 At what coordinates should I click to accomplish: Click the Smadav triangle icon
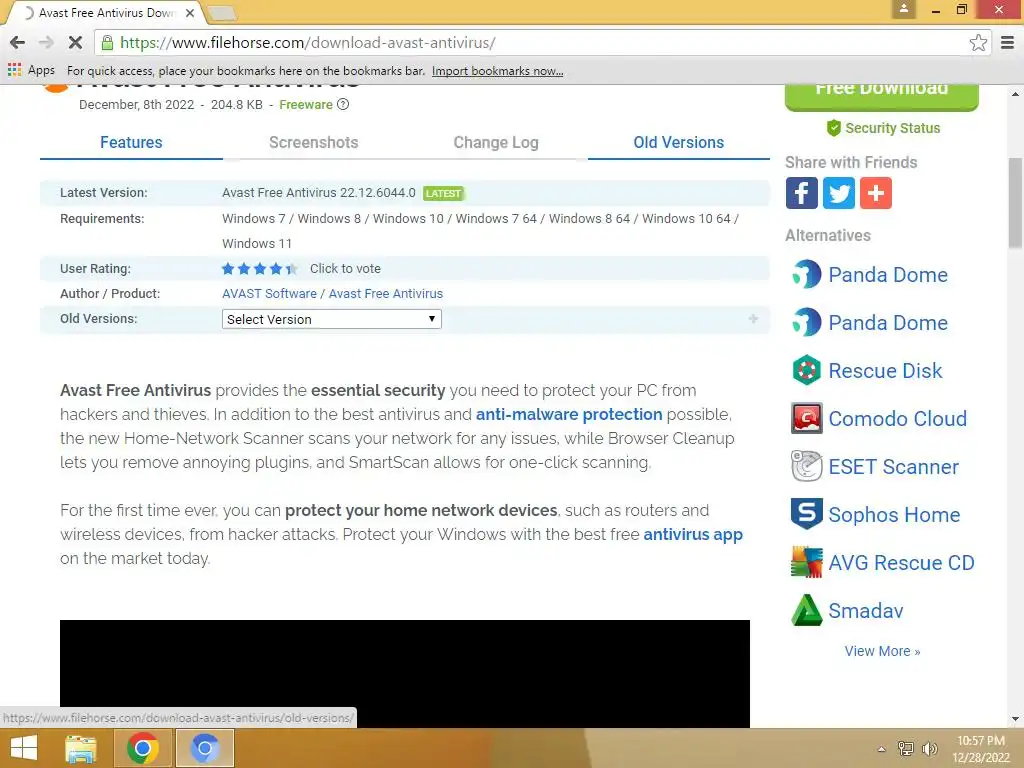click(x=807, y=610)
